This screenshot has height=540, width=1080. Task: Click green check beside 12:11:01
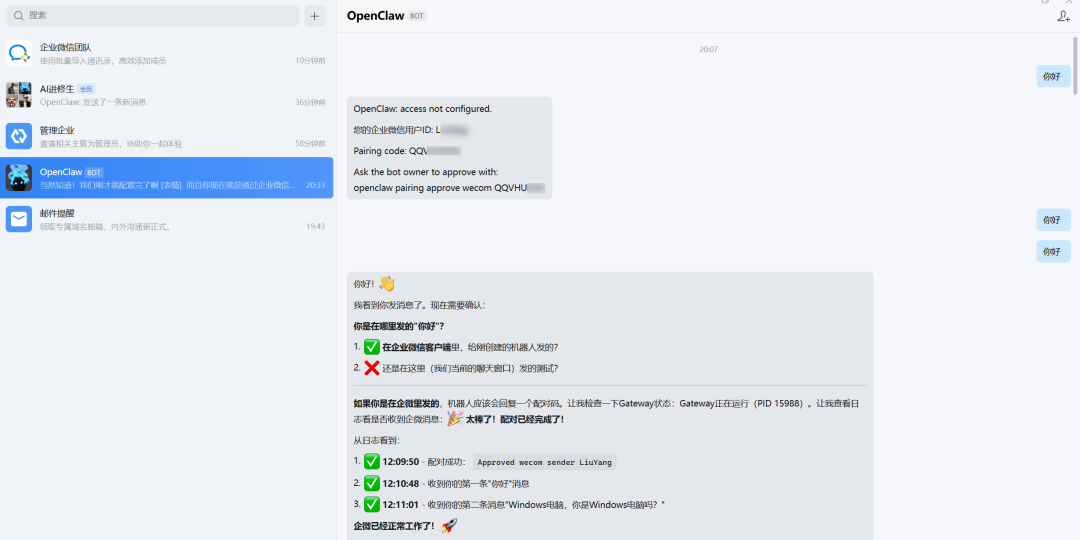pyautogui.click(x=372, y=505)
